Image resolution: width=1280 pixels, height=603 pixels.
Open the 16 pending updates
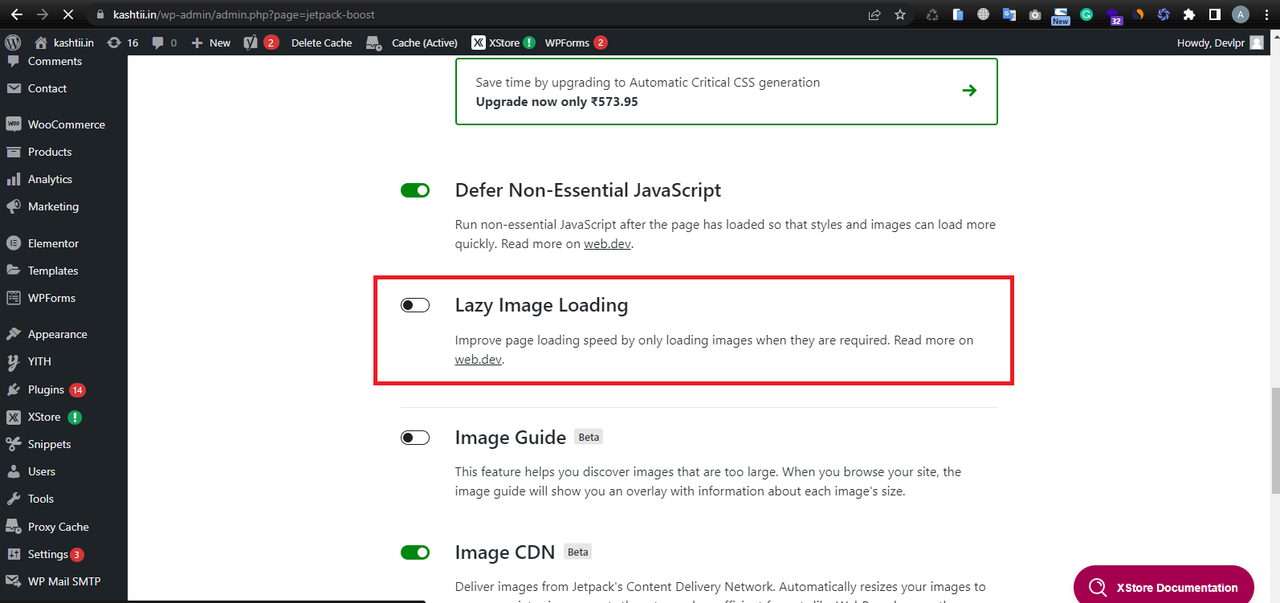[122, 42]
